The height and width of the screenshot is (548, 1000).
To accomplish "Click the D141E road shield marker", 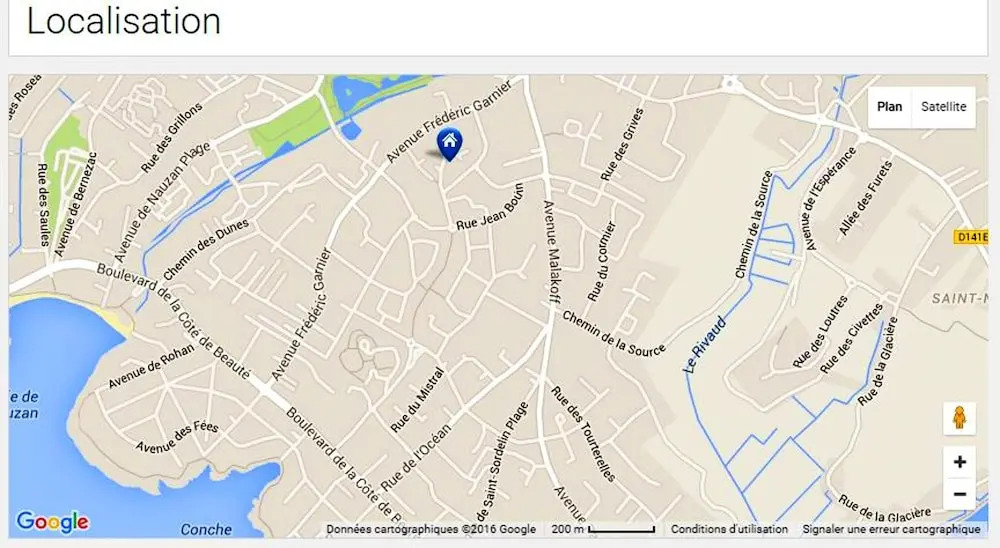I will (971, 237).
